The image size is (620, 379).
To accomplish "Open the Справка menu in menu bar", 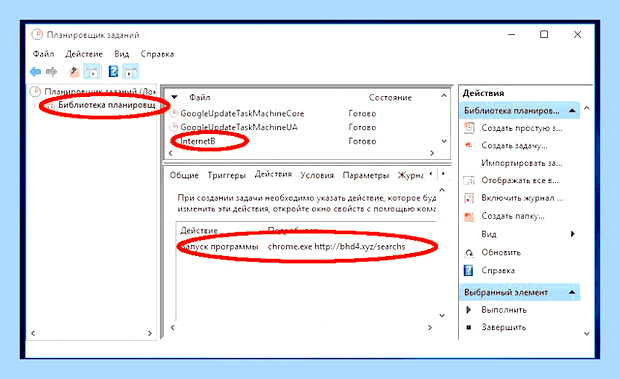I will tap(157, 54).
